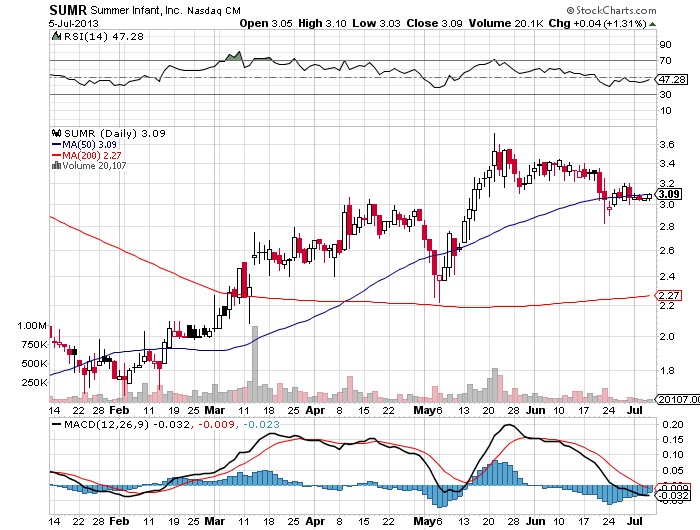Click the SUMR (Daily) 3.09 legend text
Viewport: 700px width, 530px height.
point(115,134)
